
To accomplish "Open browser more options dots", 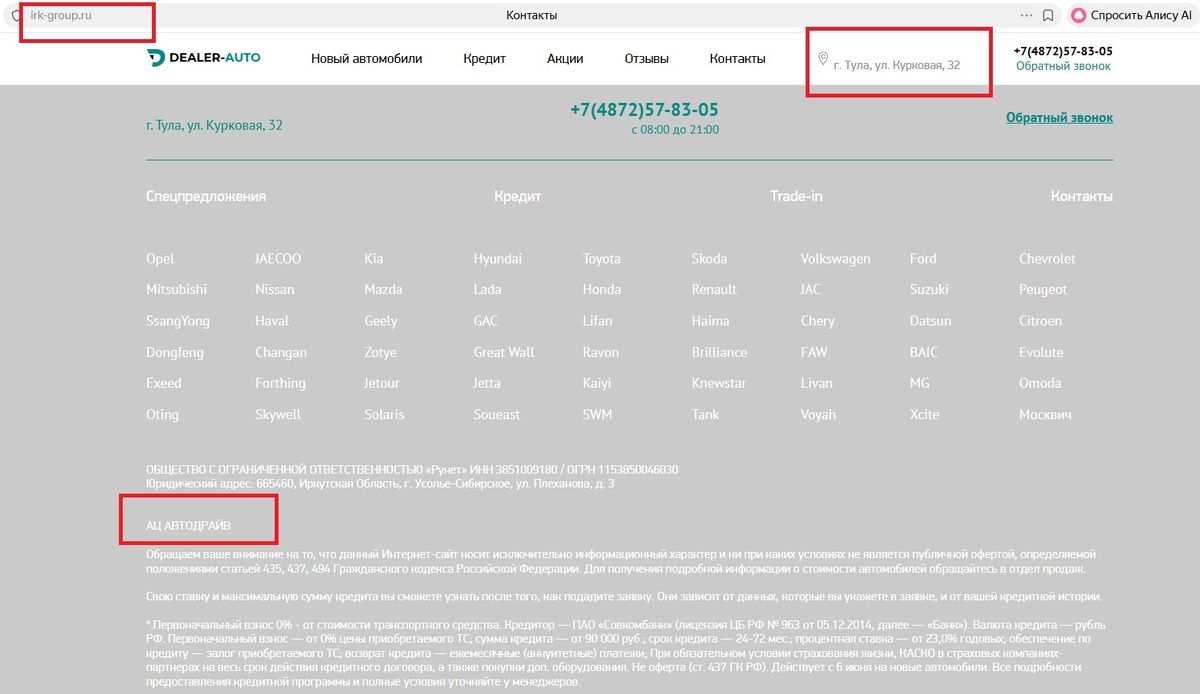I will [x=1026, y=15].
